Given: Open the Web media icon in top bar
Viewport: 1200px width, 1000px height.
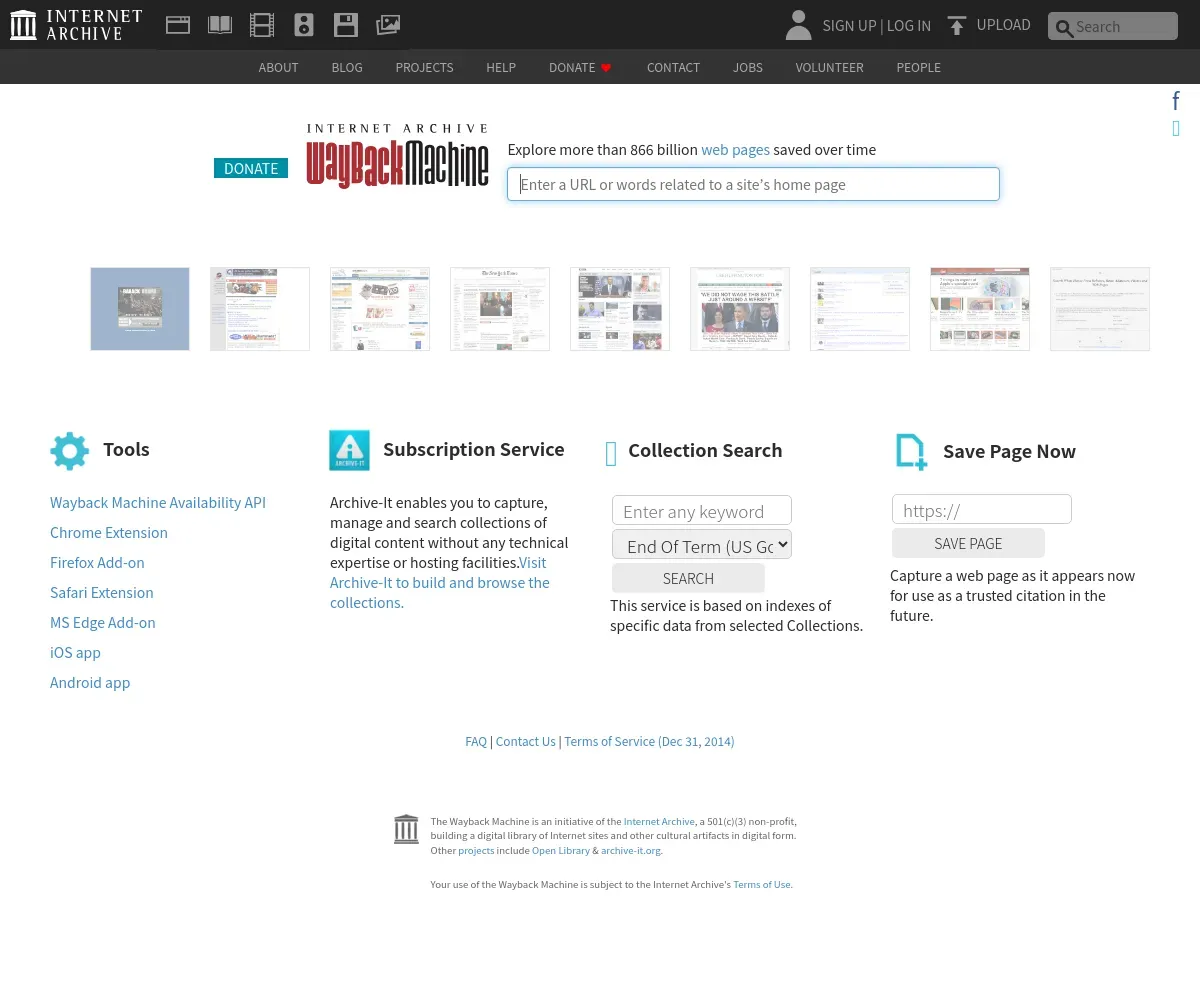Looking at the screenshot, I should [x=178, y=25].
